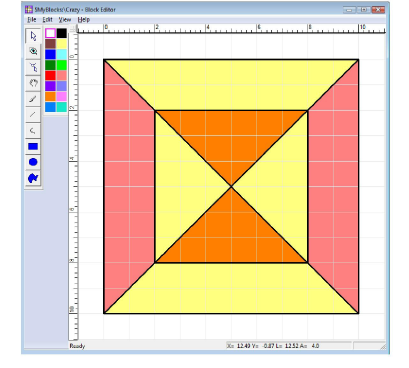409x368 pixels.
Task: Activate the hand pan tool
Action: pyautogui.click(x=33, y=83)
